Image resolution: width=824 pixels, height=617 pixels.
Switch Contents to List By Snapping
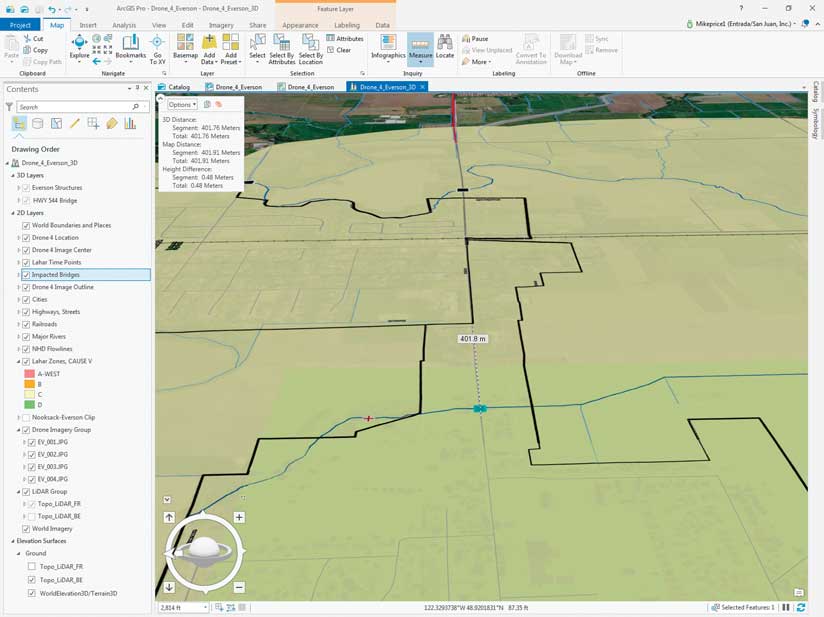click(93, 124)
